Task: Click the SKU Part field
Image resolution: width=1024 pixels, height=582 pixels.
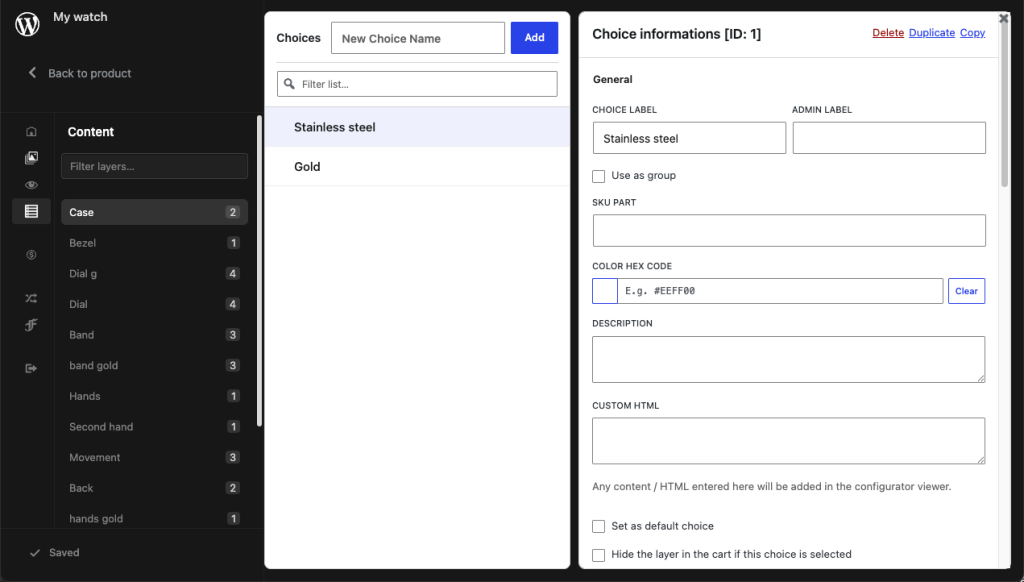Action: coord(789,231)
